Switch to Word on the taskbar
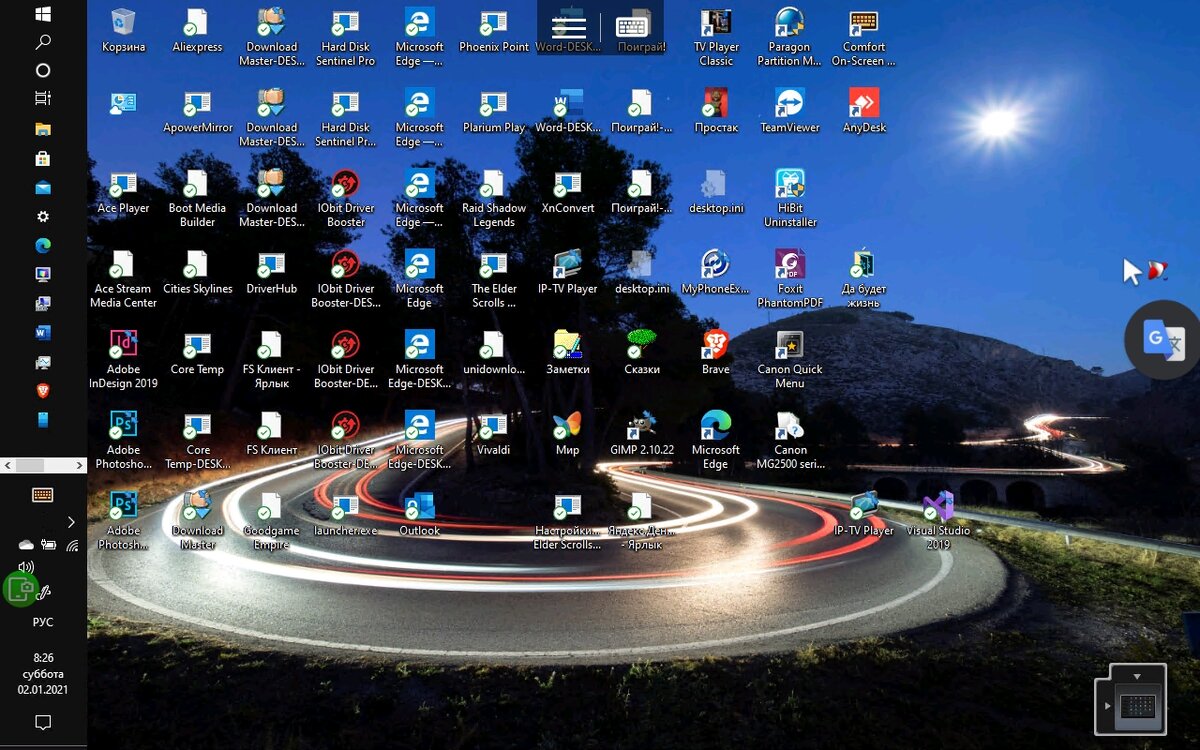1200x750 pixels. (43, 332)
